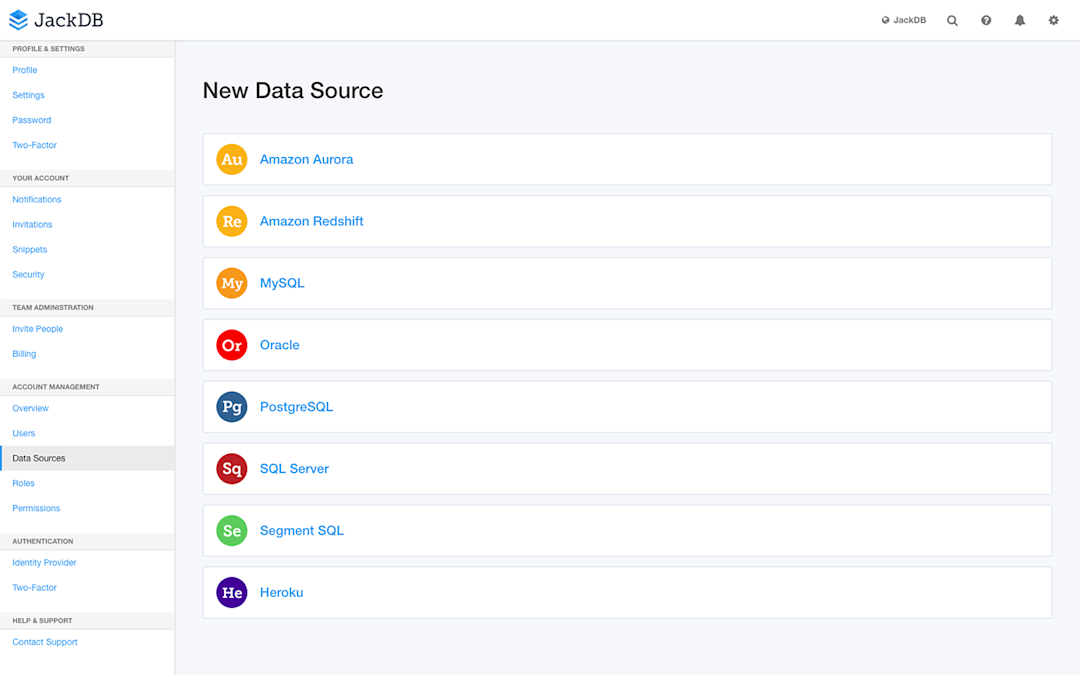
Task: Click the Amazon Aurora 'Au' icon
Action: [232, 159]
